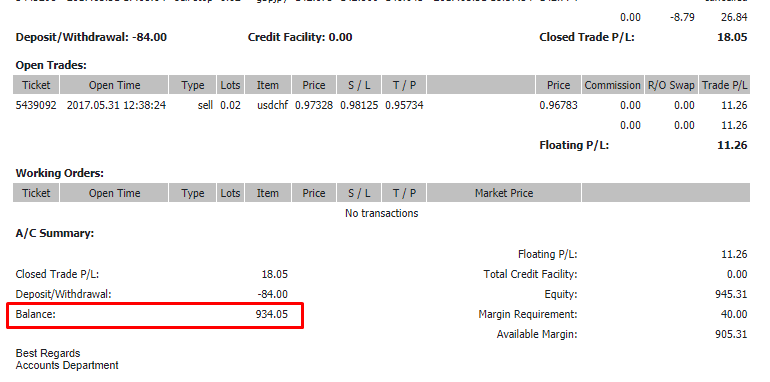Select the Commission column header
This screenshot has width=770, height=382.
(612, 85)
